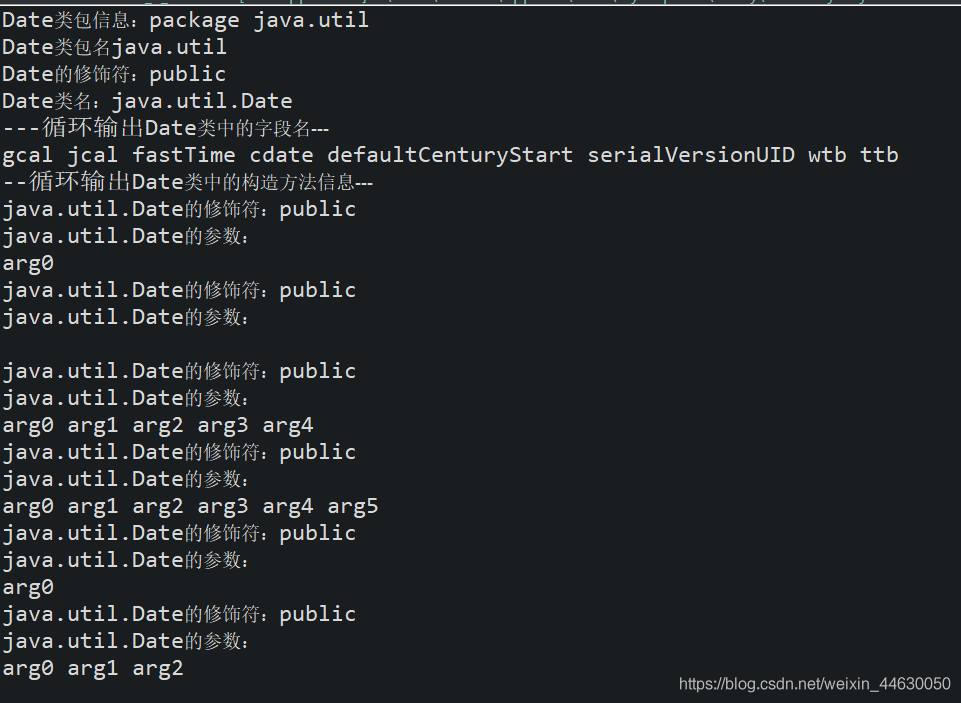Screen dimensions: 961x703
Task: Click the 'ttb' field name
Action: [x=879, y=155]
